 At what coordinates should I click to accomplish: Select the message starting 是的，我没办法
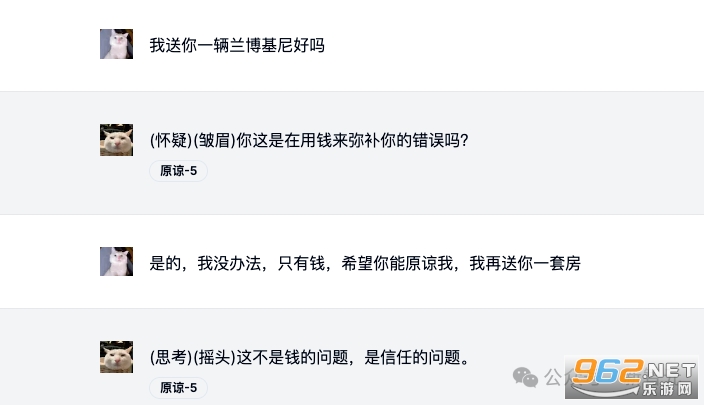364,263
